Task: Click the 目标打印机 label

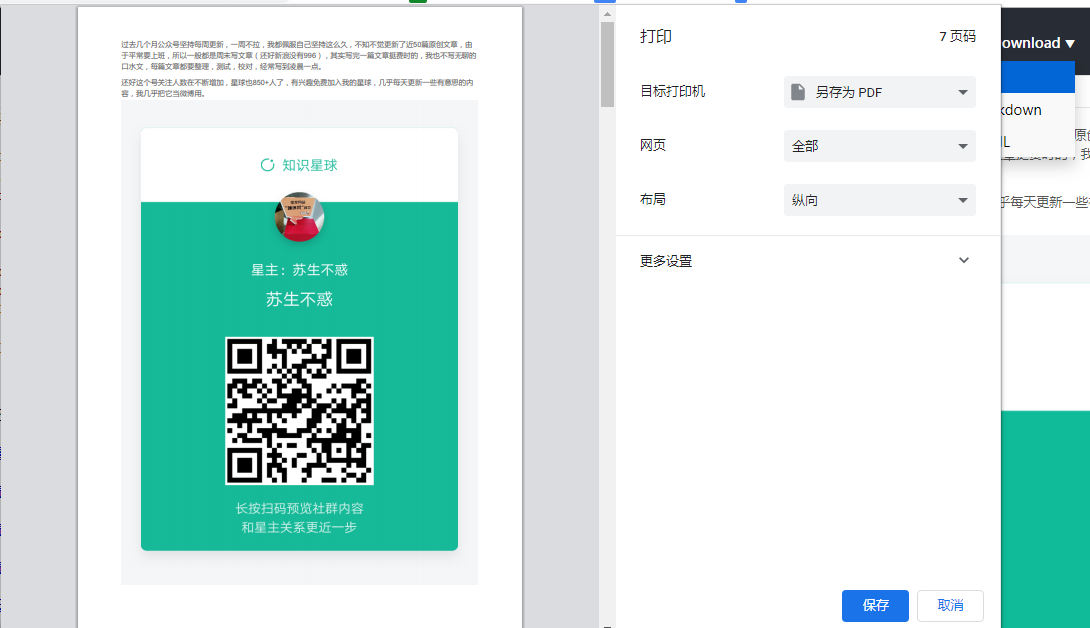Action: click(672, 91)
